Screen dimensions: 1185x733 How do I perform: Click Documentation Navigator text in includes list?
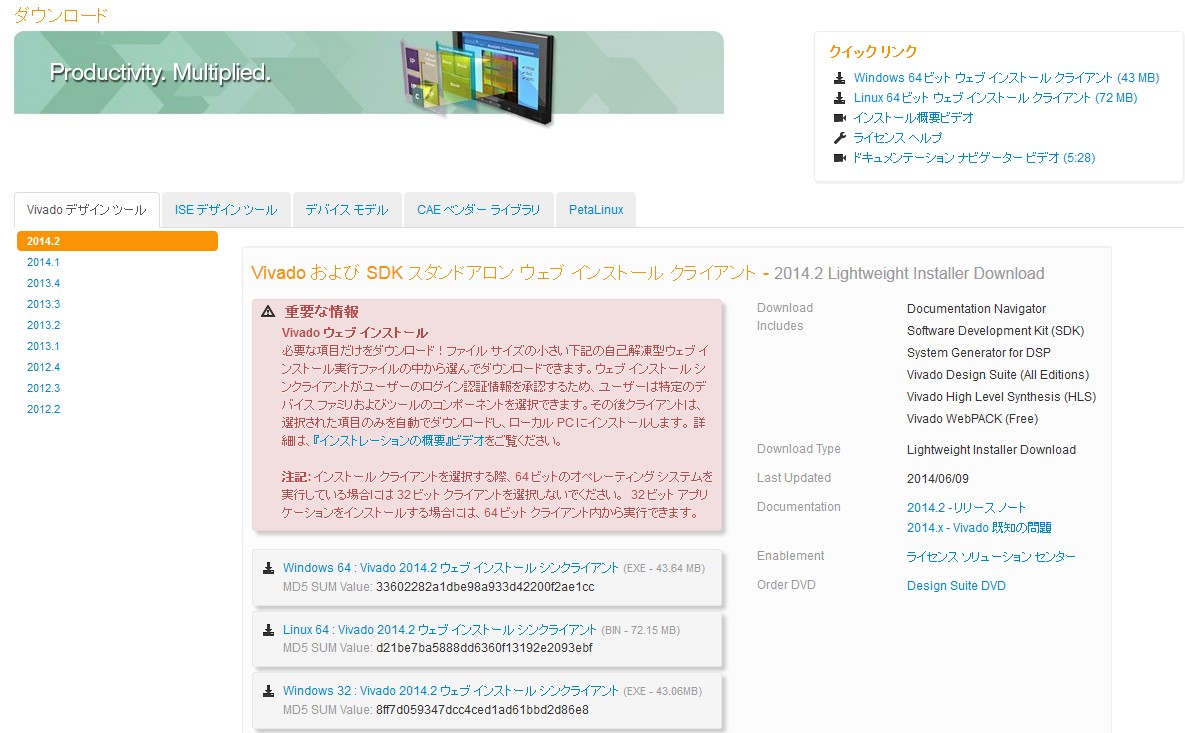pos(976,309)
